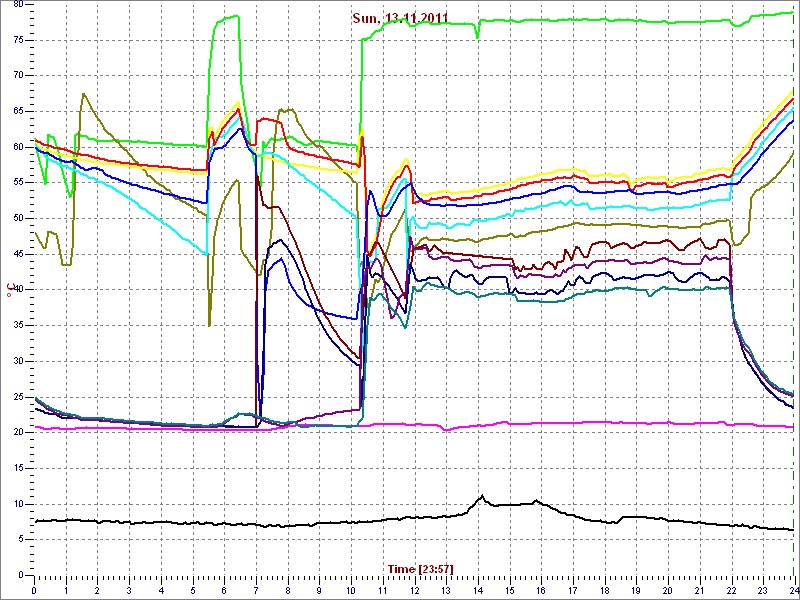The height and width of the screenshot is (600, 800).
Task: Click hour 3 label on time axis
Action: (130, 590)
